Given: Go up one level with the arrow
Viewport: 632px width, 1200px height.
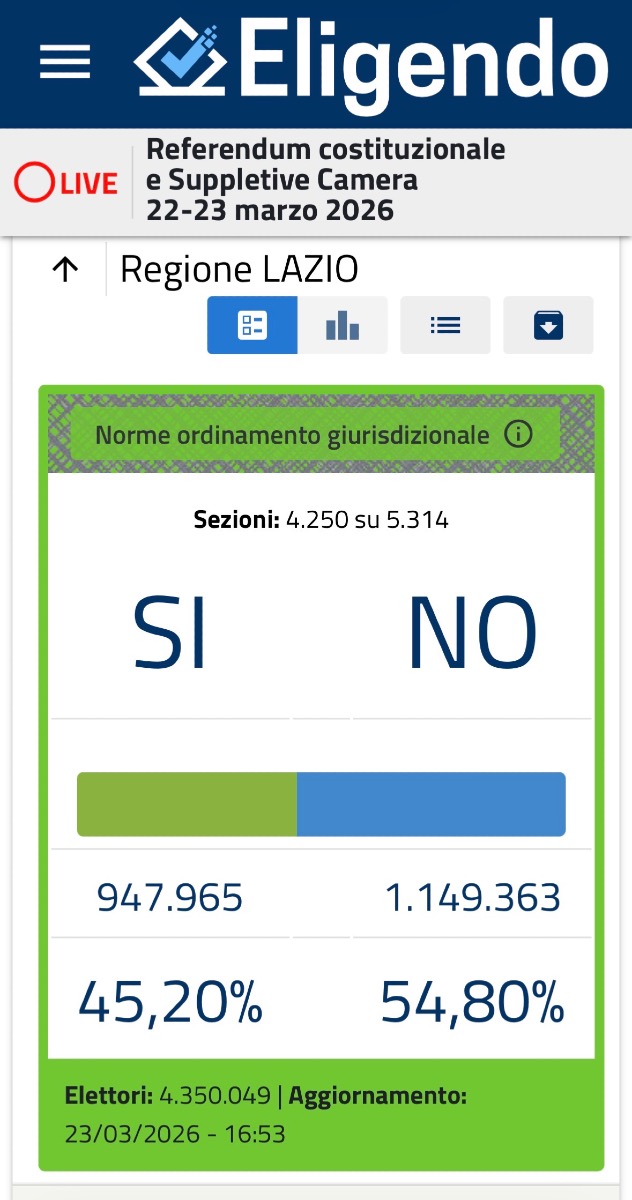Looking at the screenshot, I should pyautogui.click(x=65, y=269).
